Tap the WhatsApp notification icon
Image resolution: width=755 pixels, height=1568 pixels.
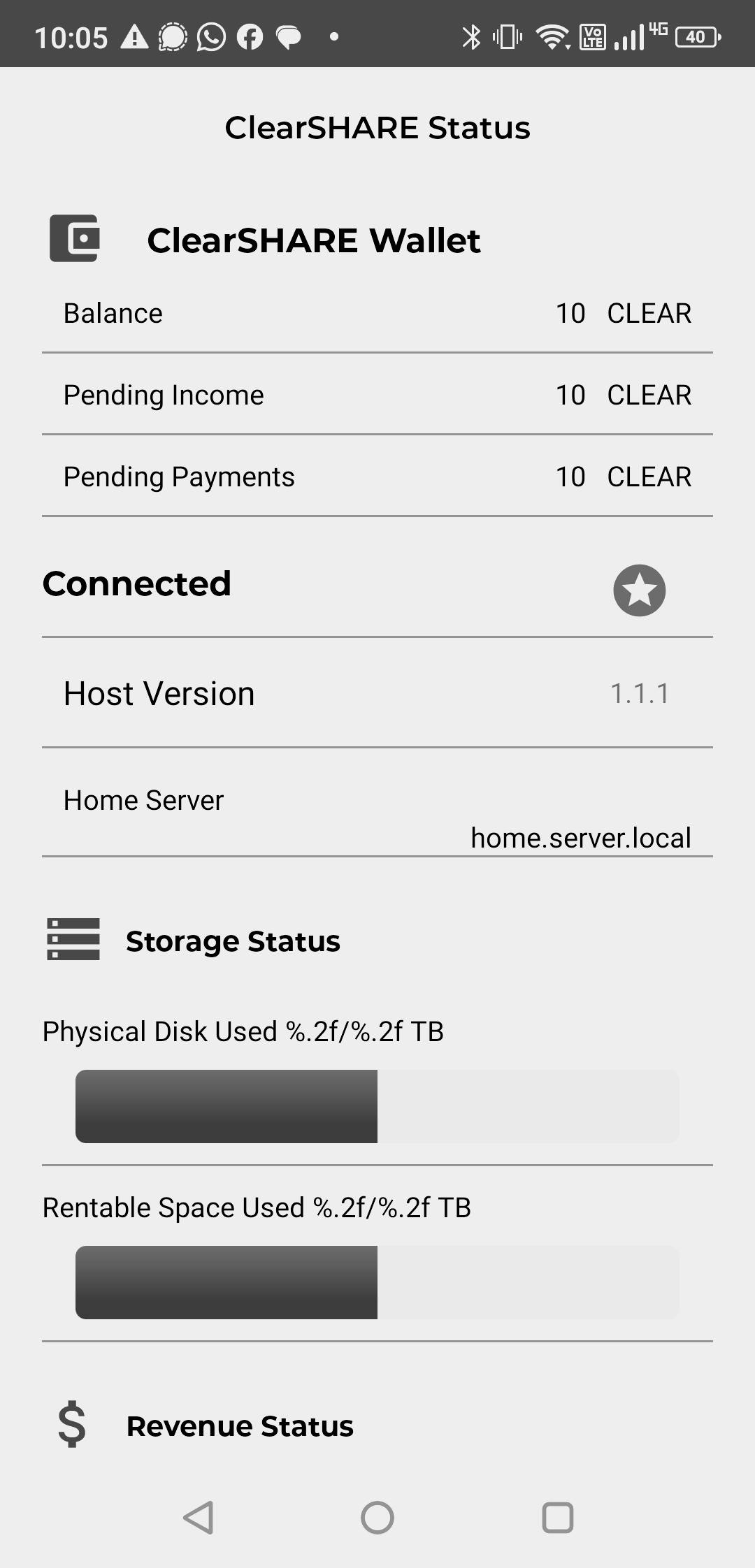pos(211,37)
